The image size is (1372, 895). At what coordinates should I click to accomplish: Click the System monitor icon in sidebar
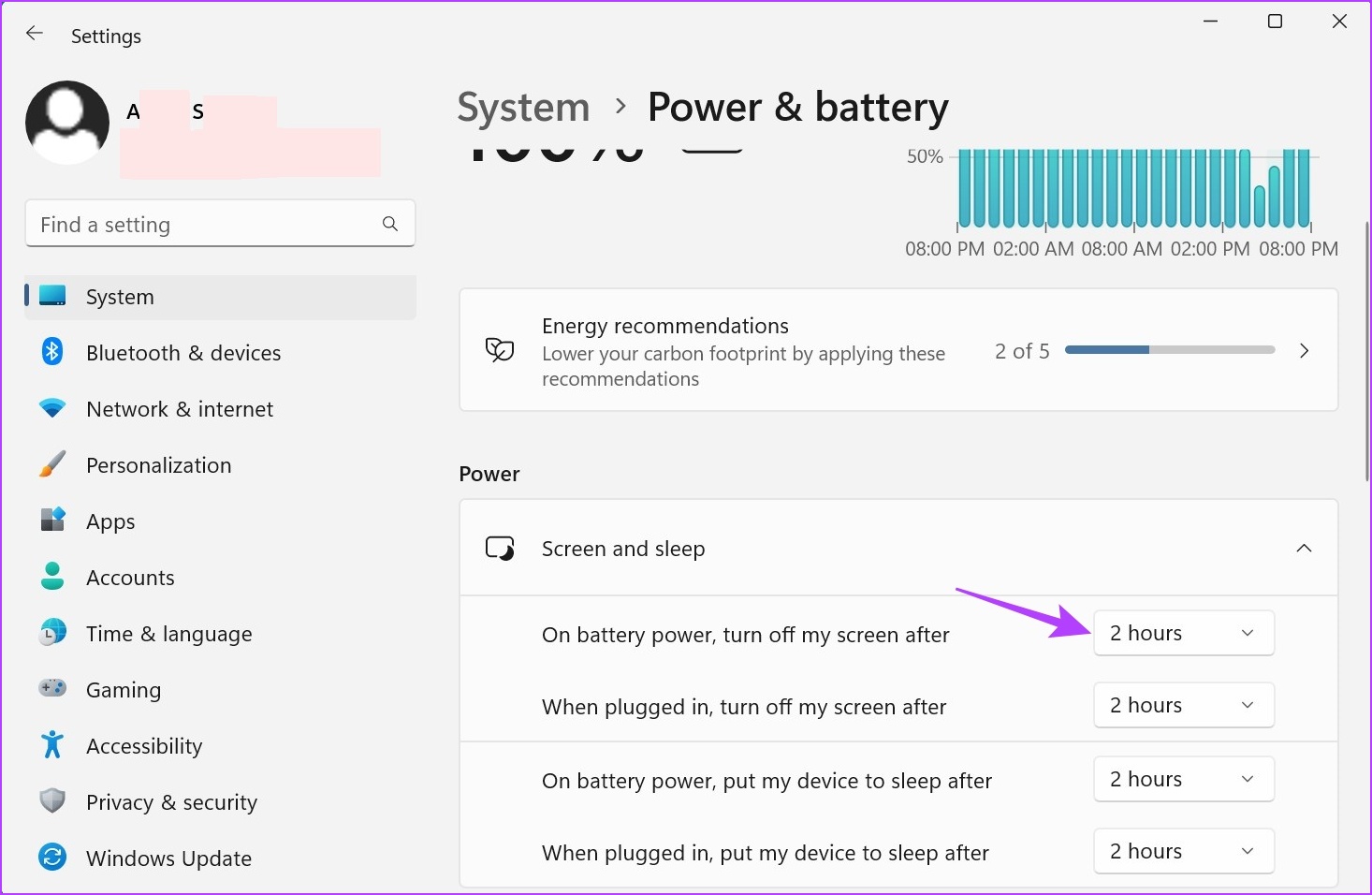(x=52, y=296)
